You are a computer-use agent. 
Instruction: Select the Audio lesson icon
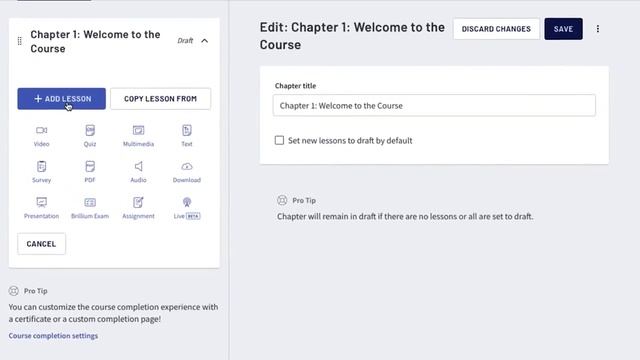pyautogui.click(x=138, y=167)
